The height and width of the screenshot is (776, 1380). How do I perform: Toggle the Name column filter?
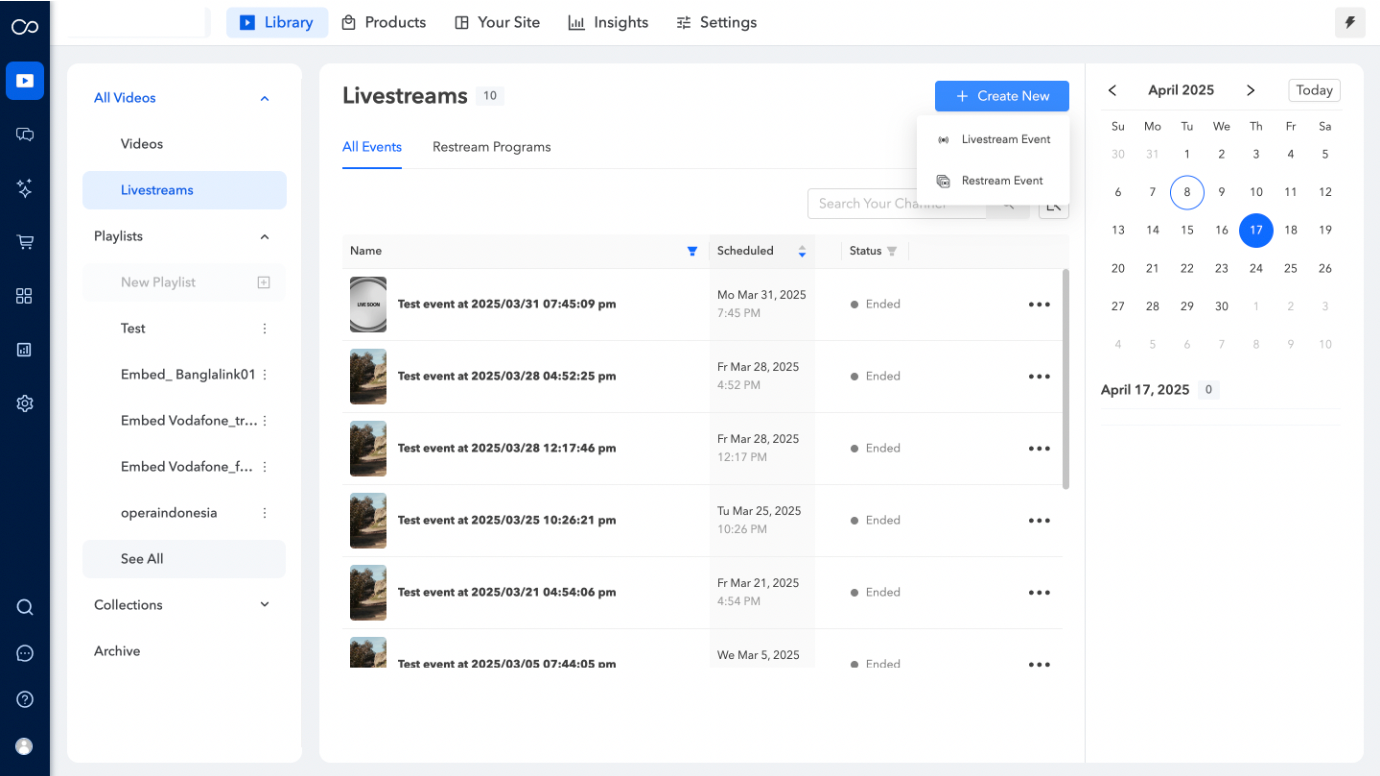pos(692,251)
